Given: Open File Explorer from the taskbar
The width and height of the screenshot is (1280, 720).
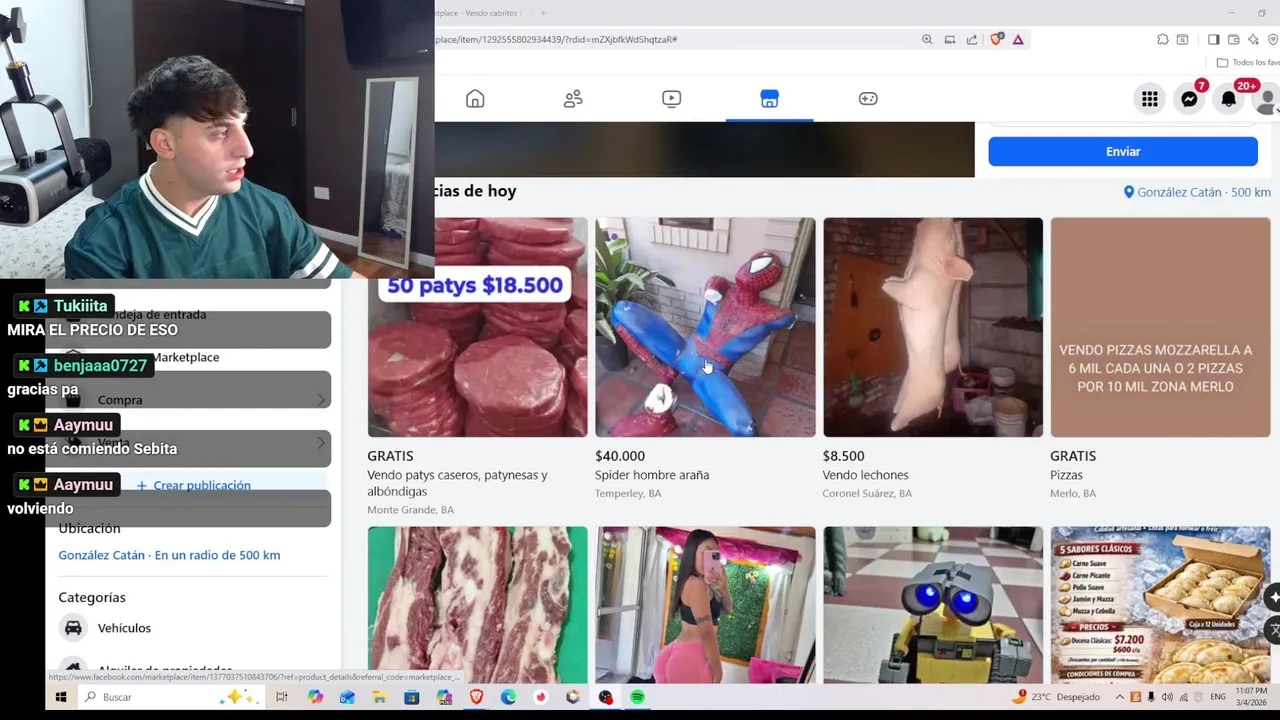Looking at the screenshot, I should click(x=379, y=697).
